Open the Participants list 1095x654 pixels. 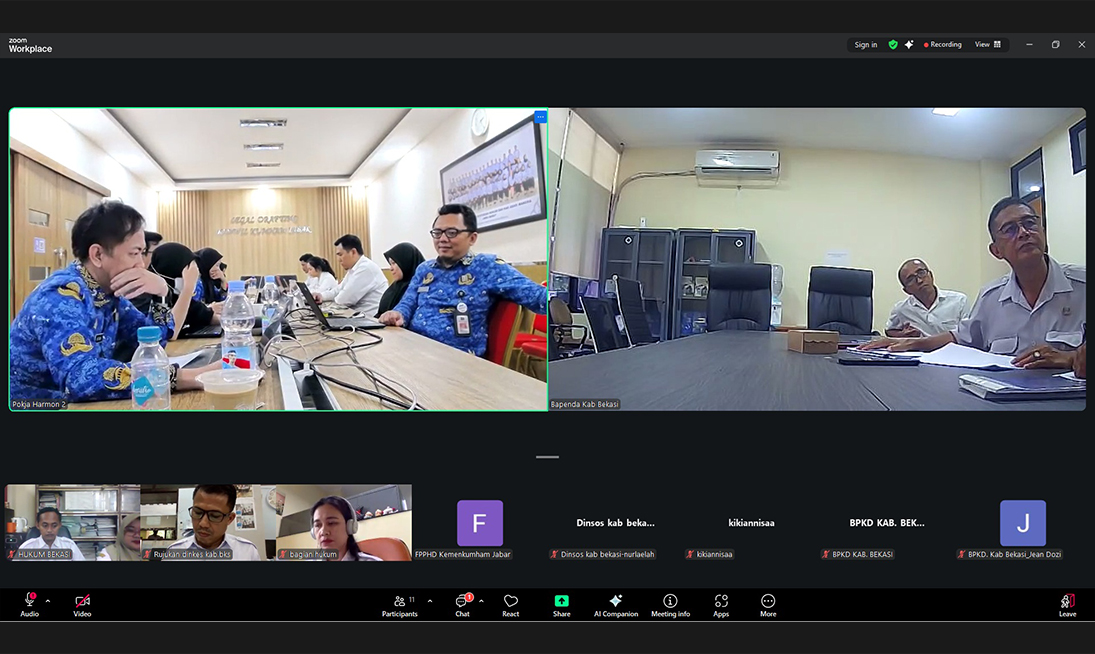400,605
